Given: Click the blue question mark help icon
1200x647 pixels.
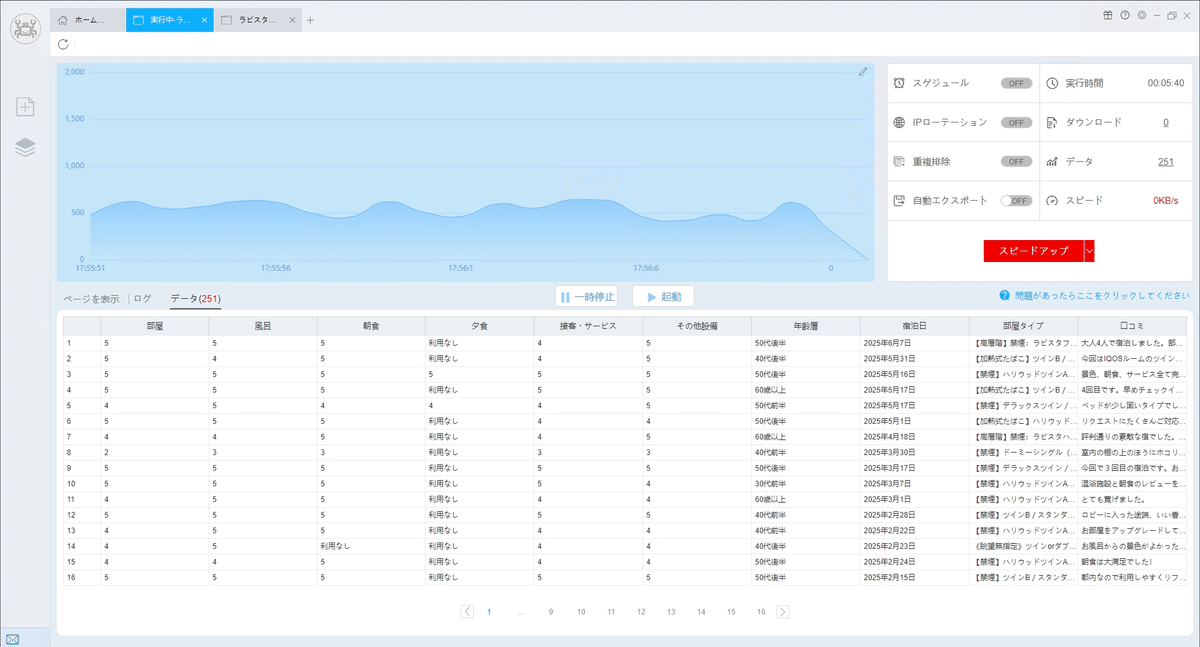Looking at the screenshot, I should [x=1003, y=296].
